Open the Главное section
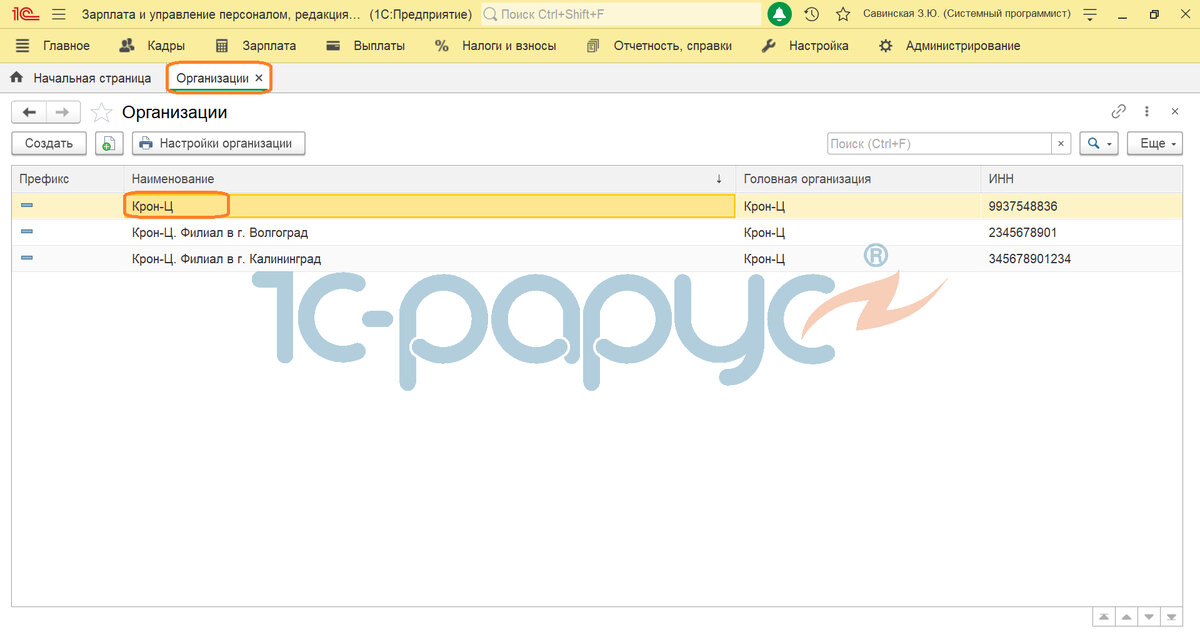This screenshot has height=634, width=1200. click(53, 46)
